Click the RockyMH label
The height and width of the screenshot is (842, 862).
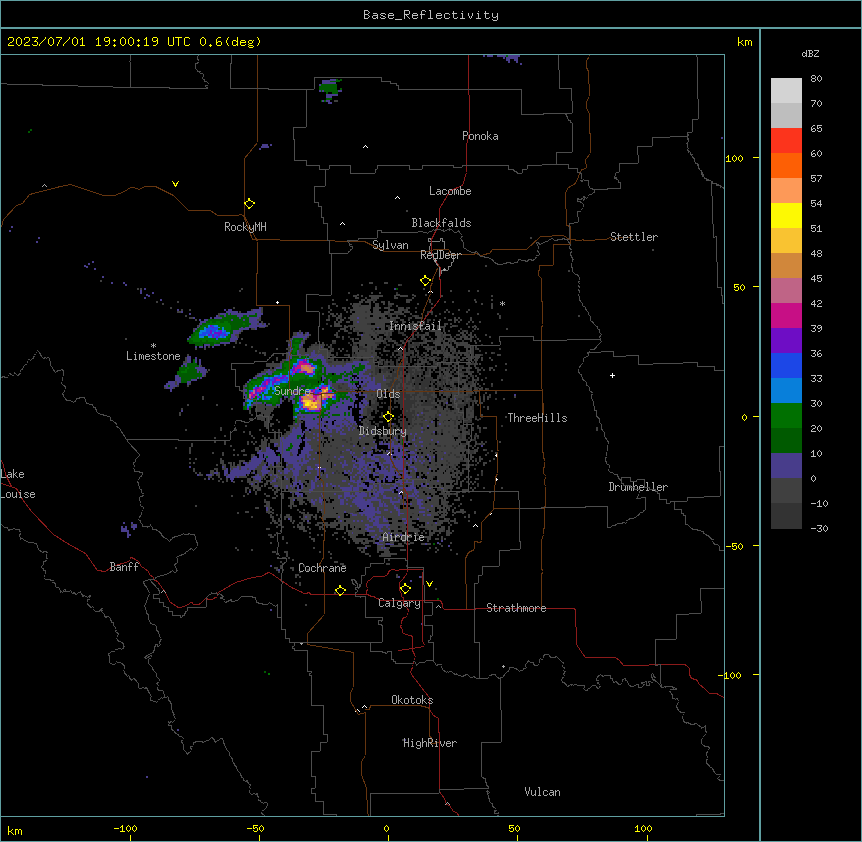(x=245, y=227)
